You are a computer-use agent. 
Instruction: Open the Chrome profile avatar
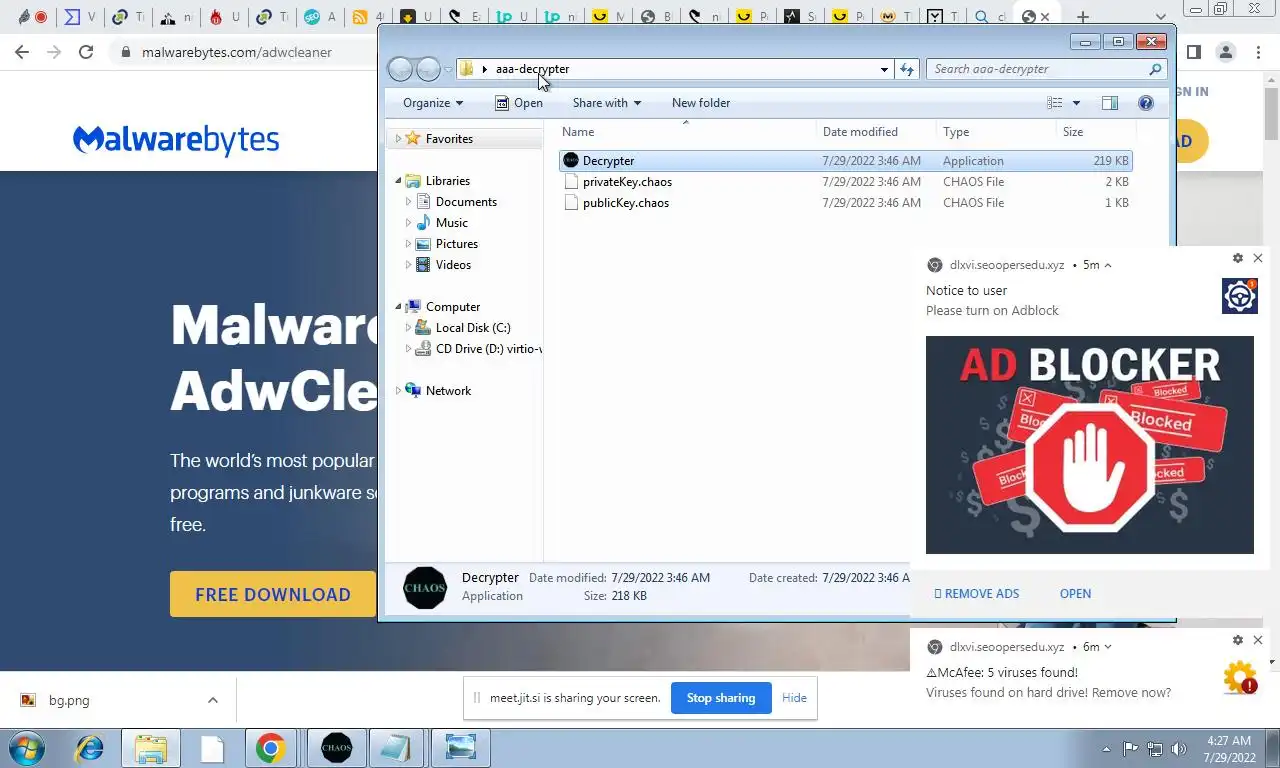point(1225,52)
